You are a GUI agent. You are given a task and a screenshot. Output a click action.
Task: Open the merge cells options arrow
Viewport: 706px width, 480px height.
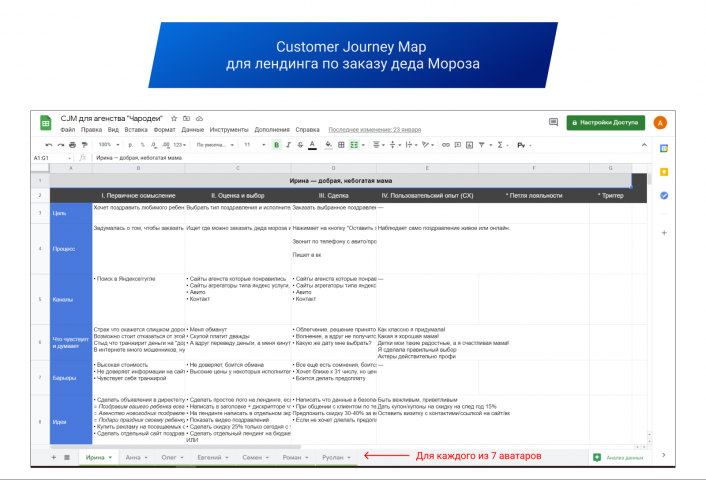pos(363,145)
